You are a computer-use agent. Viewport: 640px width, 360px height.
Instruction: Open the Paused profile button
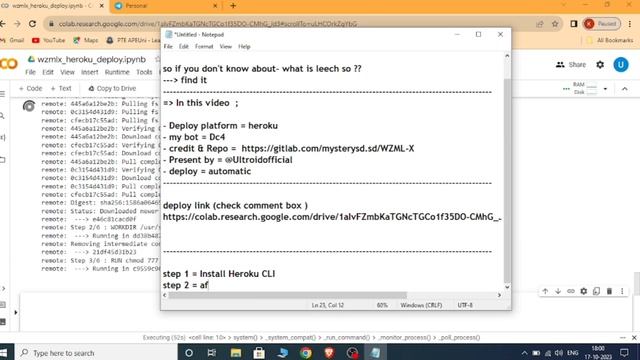(x=602, y=24)
